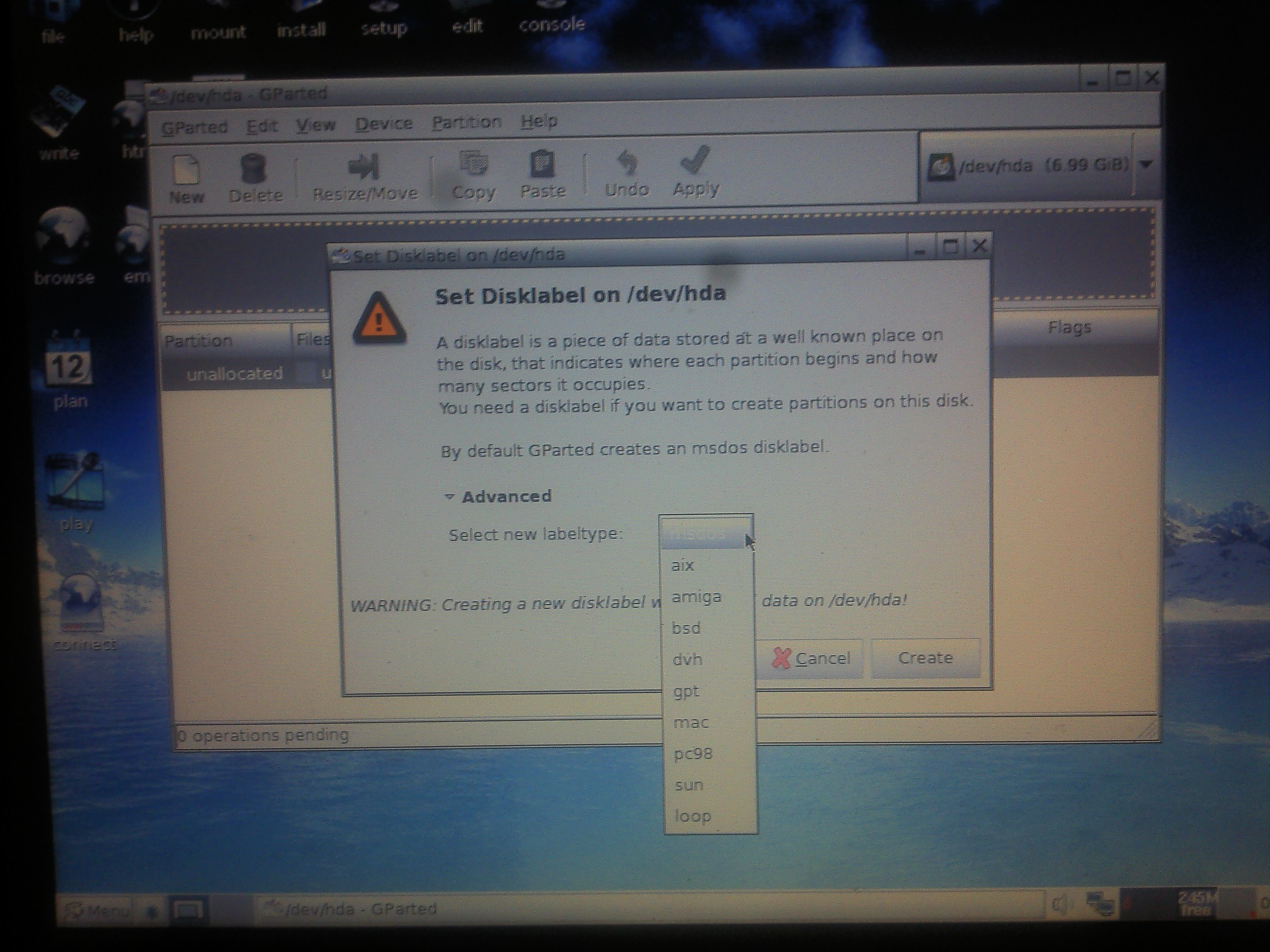
Task: Click the Delete partition toolbar icon
Action: pyautogui.click(x=255, y=178)
